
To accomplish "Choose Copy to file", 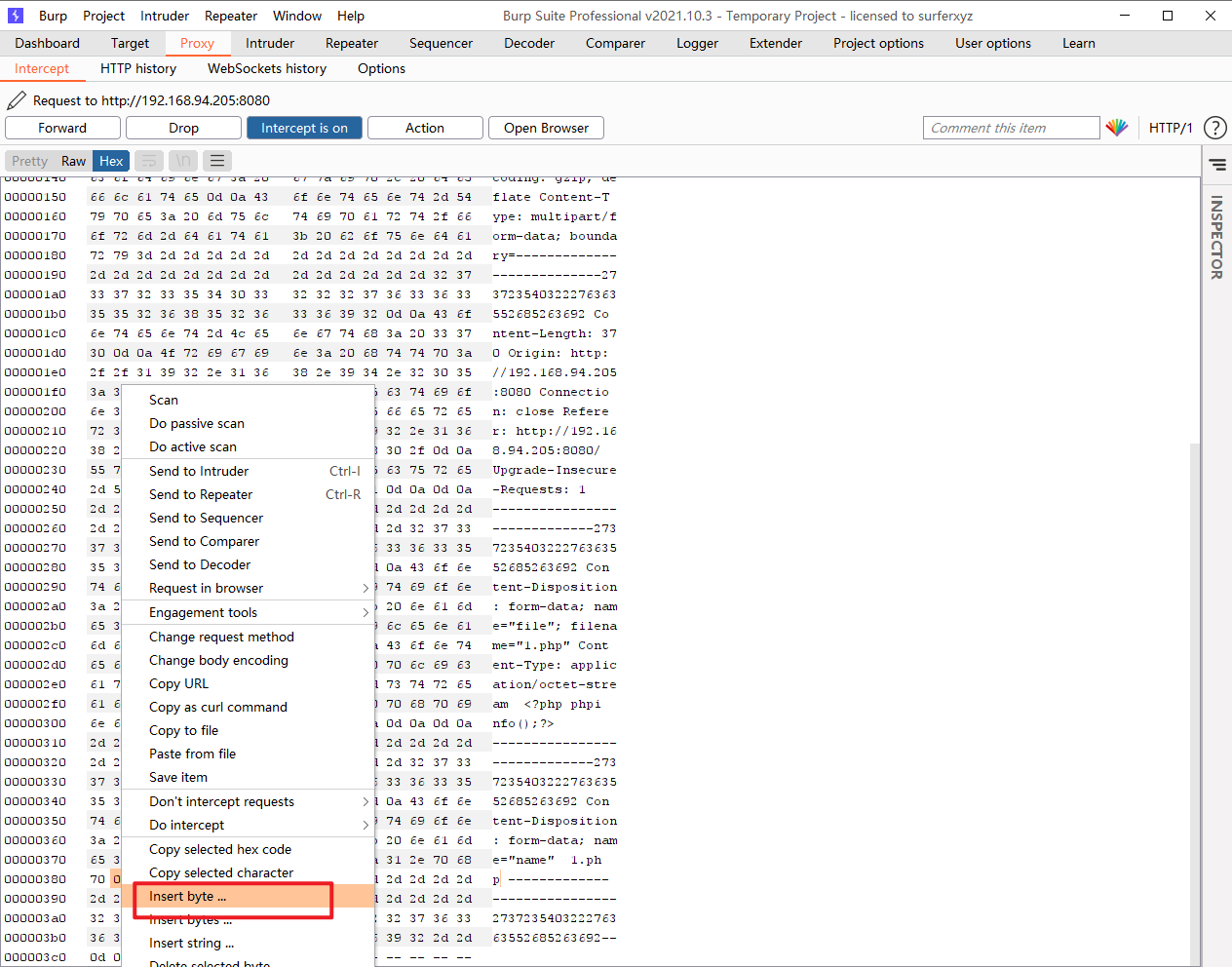I will pos(248,730).
